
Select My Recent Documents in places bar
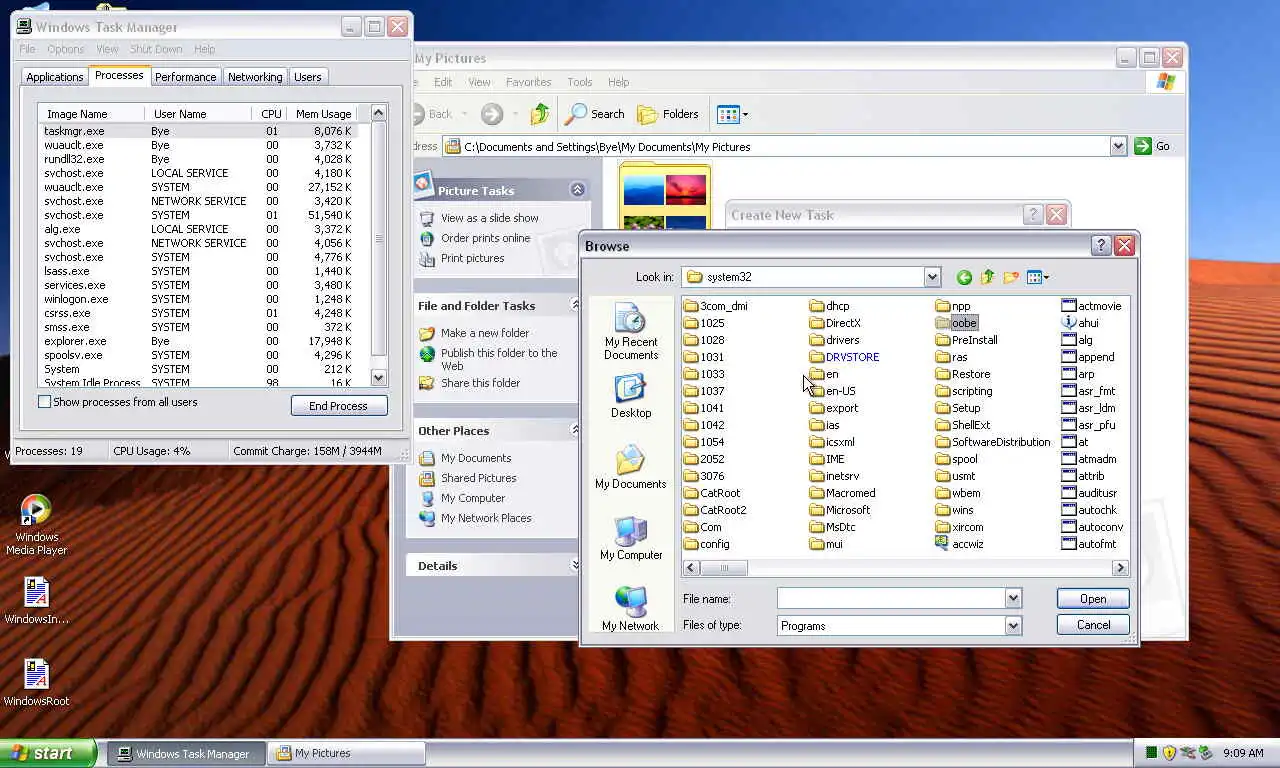tap(631, 332)
